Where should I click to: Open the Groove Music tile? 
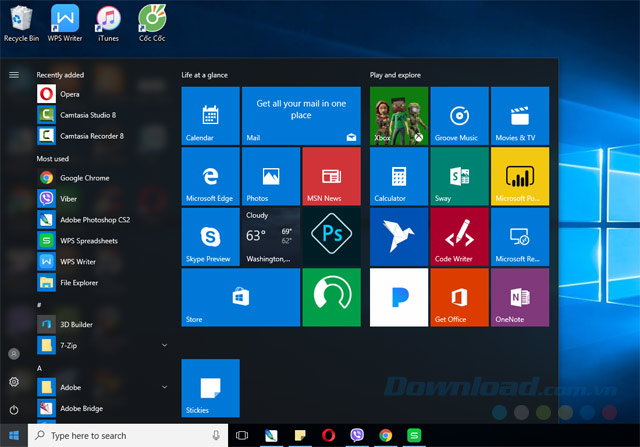click(460, 116)
